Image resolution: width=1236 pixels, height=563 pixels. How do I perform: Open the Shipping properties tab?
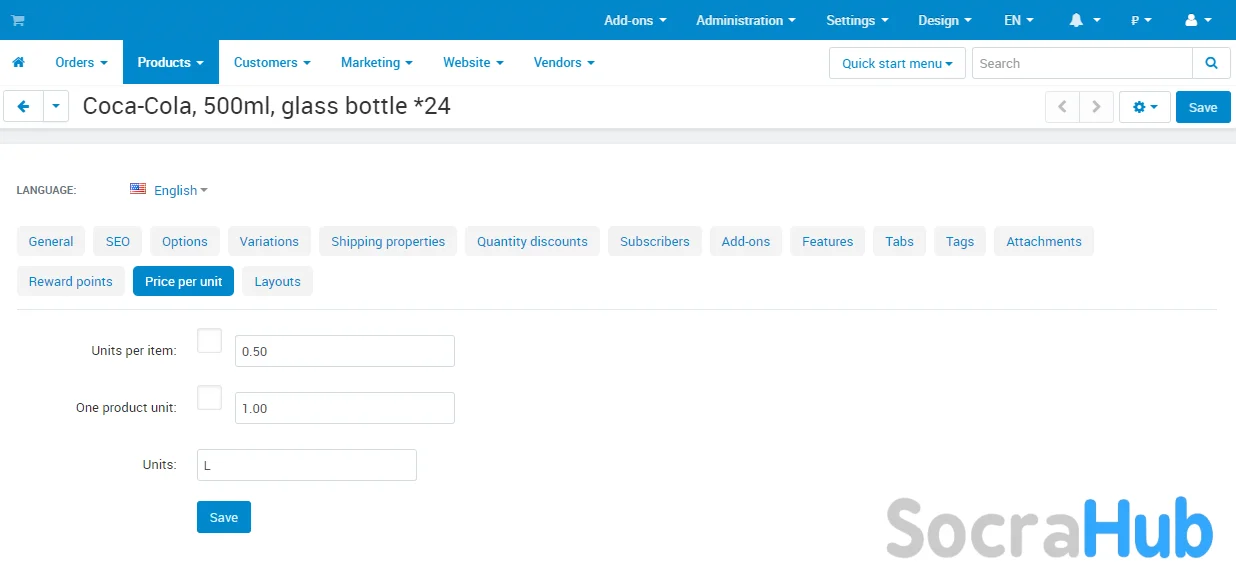coord(388,241)
